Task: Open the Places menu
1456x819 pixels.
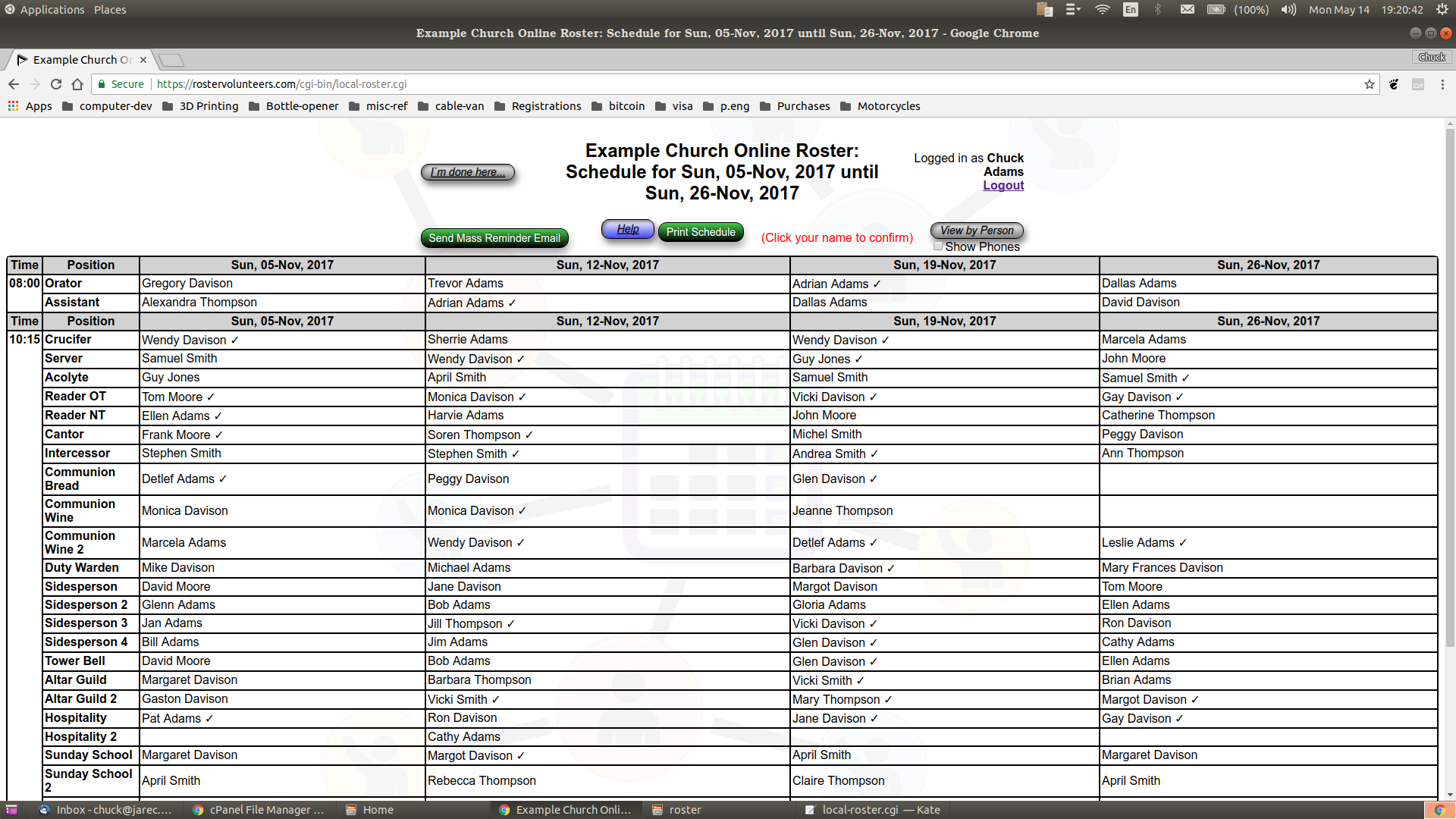Action: pyautogui.click(x=110, y=10)
